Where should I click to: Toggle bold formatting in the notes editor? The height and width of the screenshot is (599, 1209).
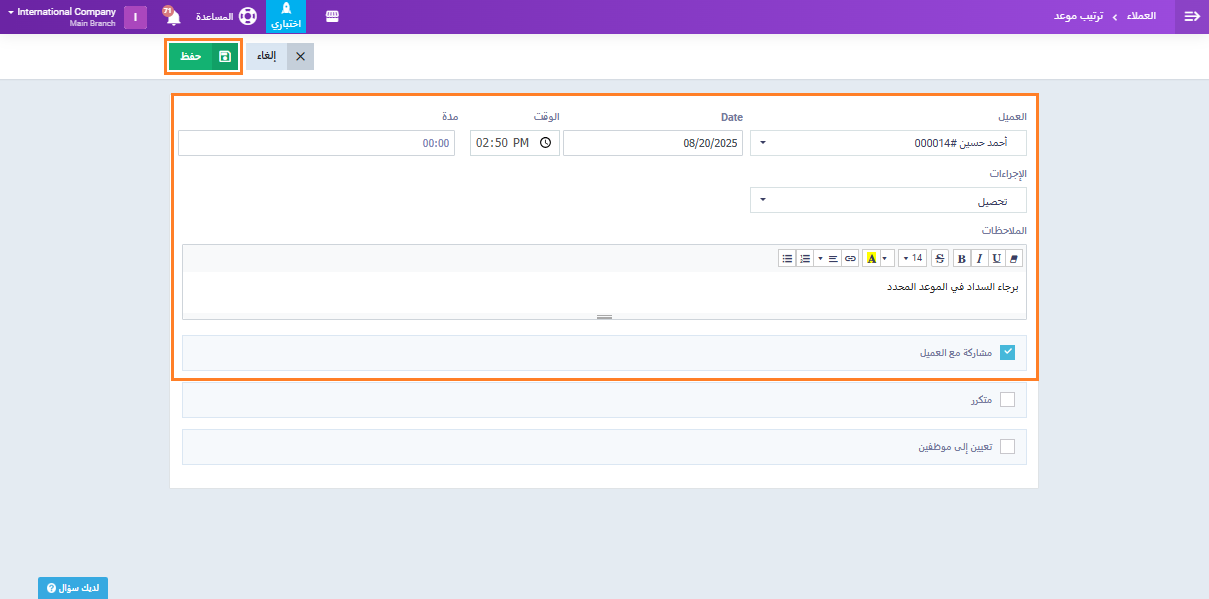961,258
